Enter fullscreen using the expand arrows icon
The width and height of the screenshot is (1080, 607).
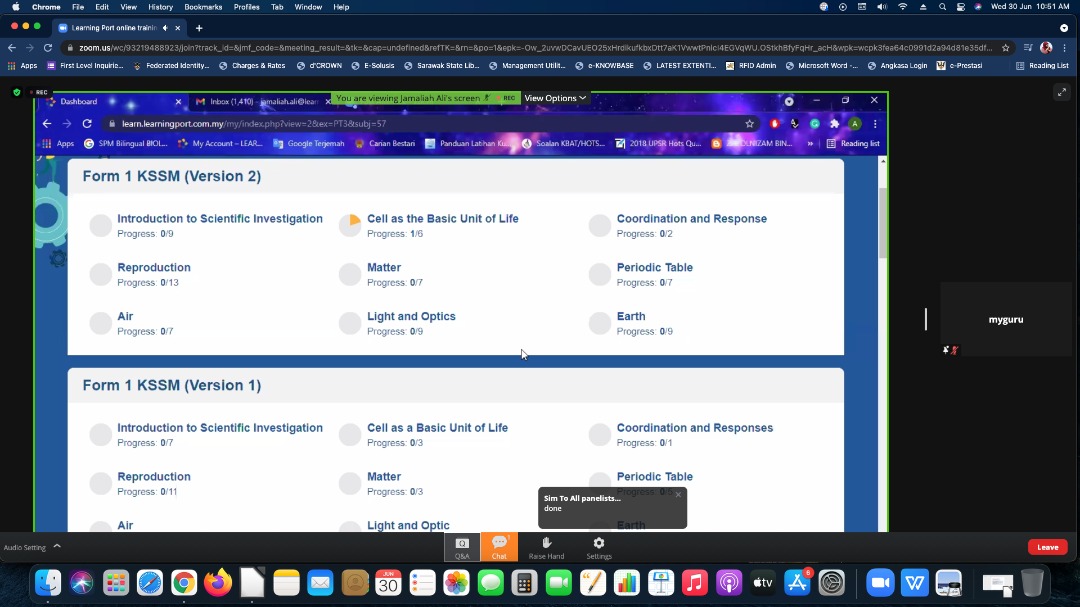(x=1061, y=92)
